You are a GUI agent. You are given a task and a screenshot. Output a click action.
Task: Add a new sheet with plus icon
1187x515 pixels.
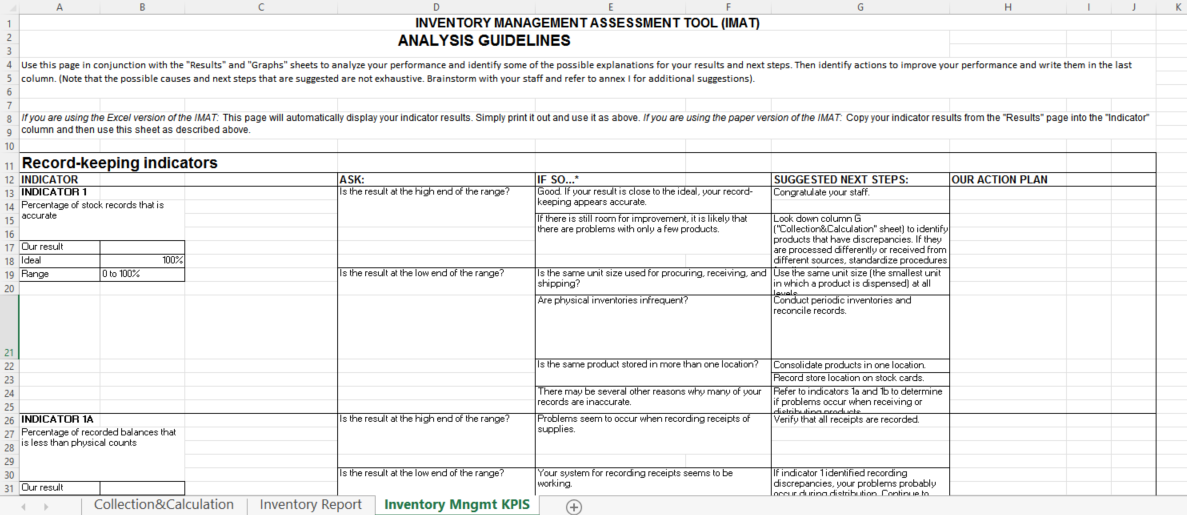pyautogui.click(x=574, y=507)
